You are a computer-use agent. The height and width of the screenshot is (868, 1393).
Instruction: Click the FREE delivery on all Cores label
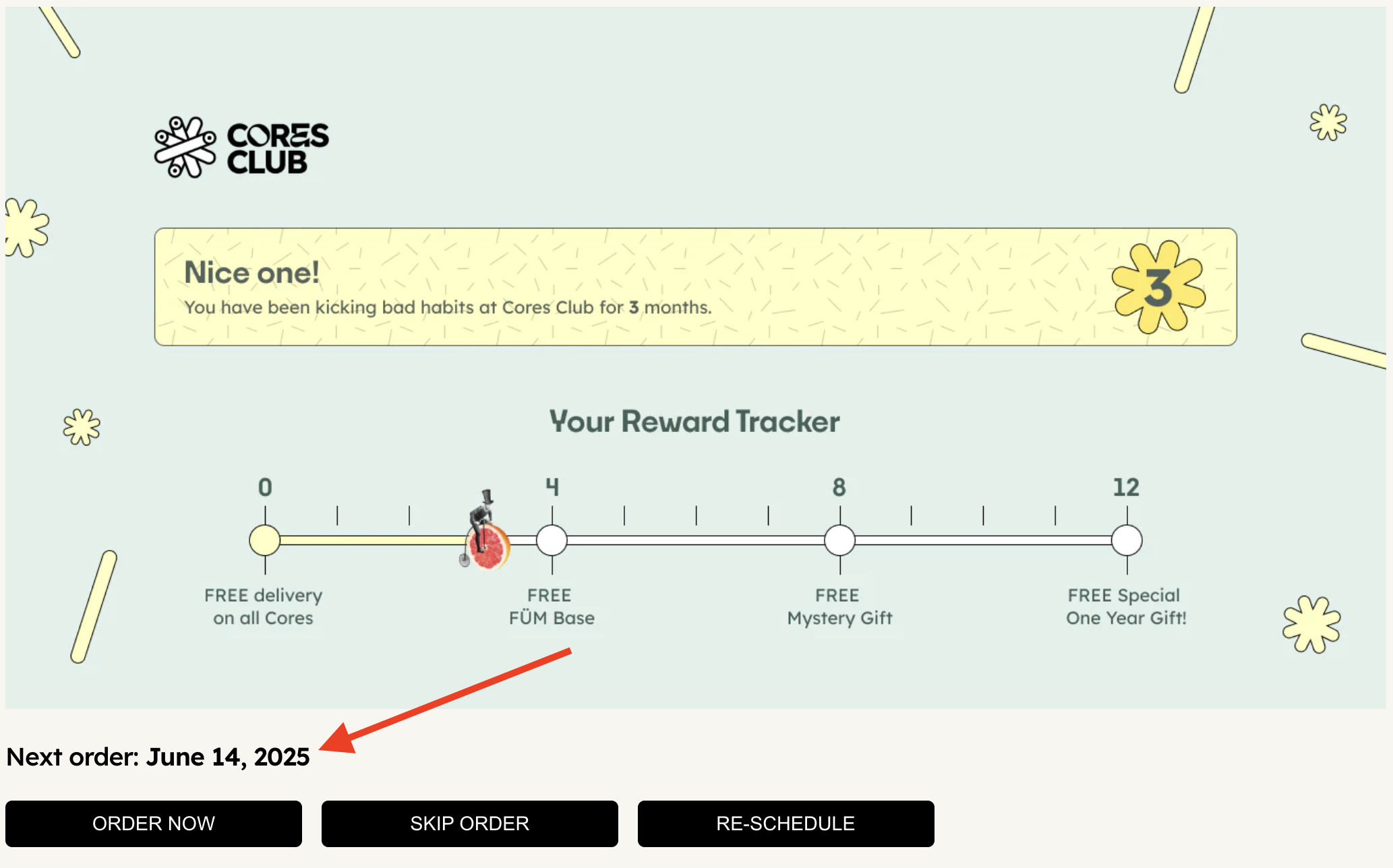[x=264, y=607]
